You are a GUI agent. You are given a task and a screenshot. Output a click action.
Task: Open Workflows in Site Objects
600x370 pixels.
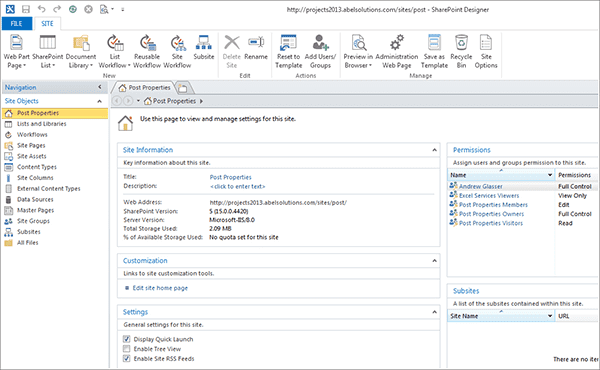tap(32, 135)
